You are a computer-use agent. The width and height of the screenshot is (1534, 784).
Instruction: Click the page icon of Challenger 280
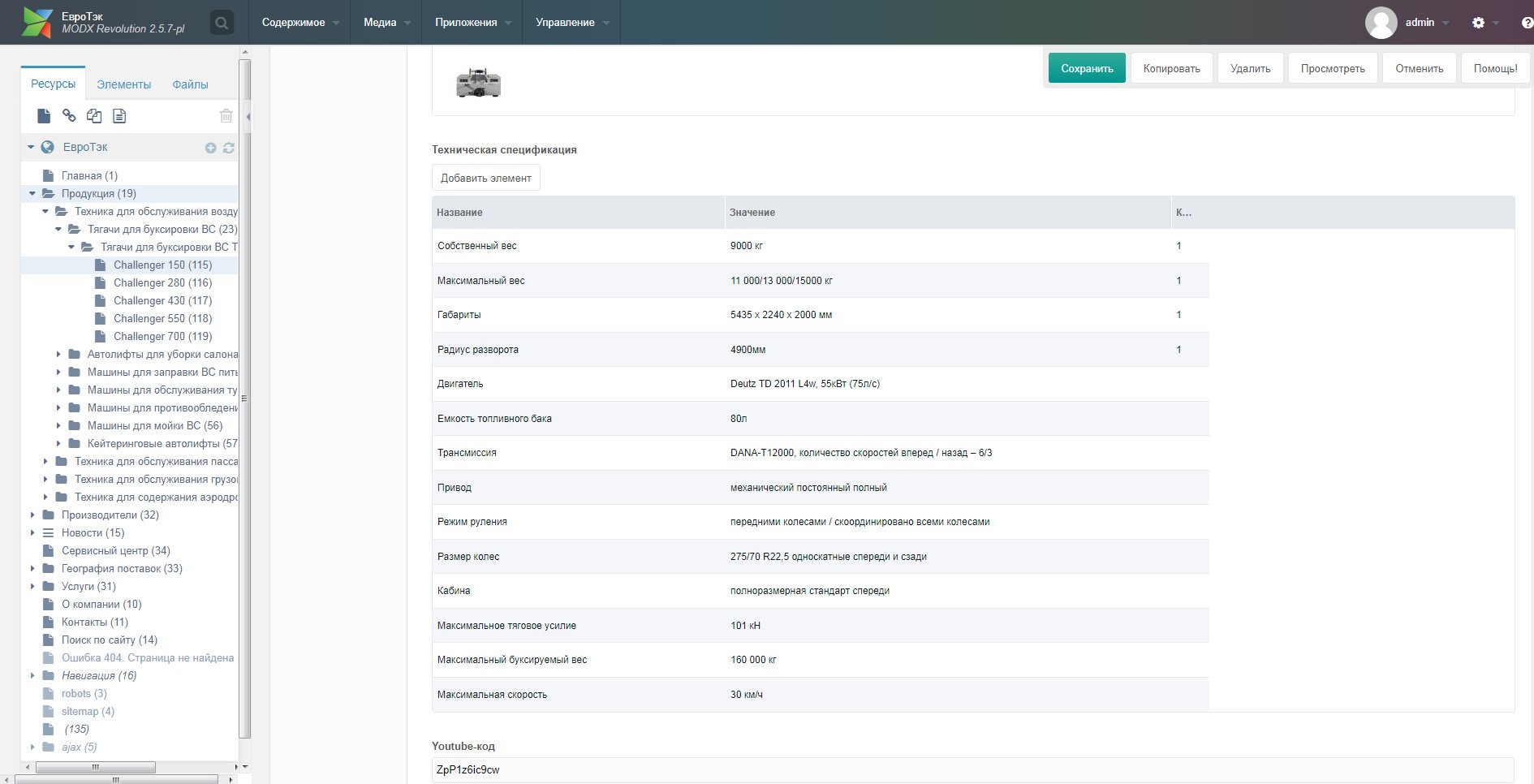pyautogui.click(x=100, y=282)
